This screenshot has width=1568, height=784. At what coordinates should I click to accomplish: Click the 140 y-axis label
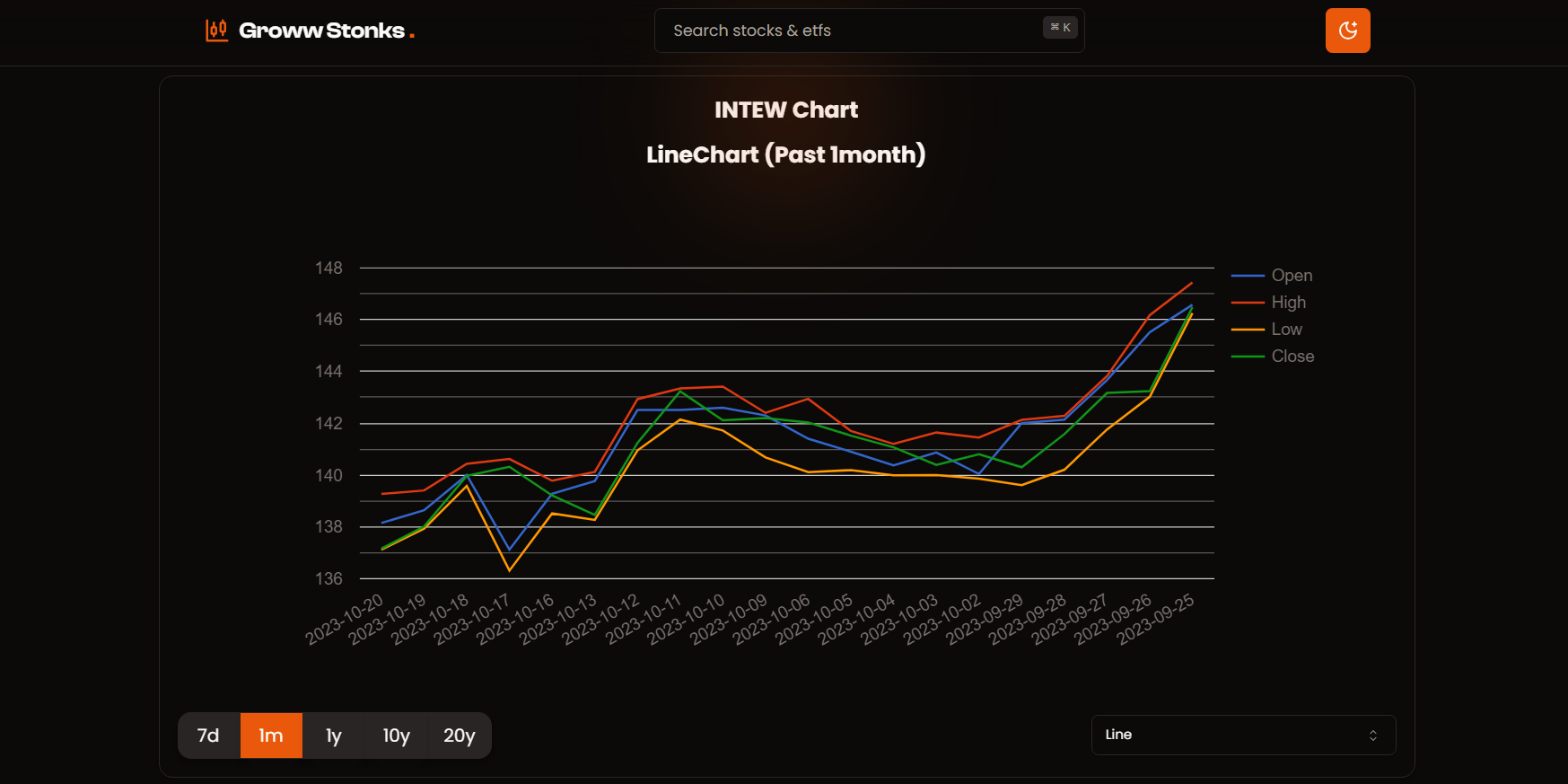point(328,475)
